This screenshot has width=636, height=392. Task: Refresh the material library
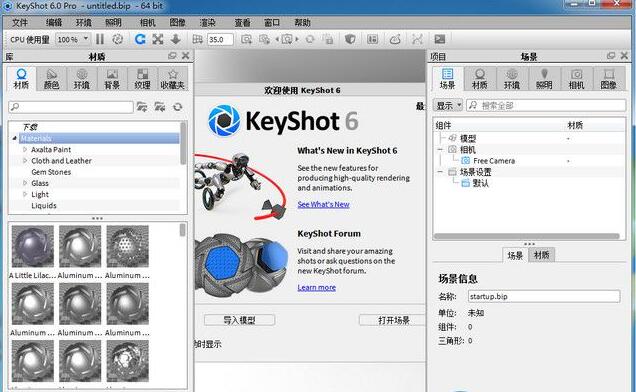point(178,107)
